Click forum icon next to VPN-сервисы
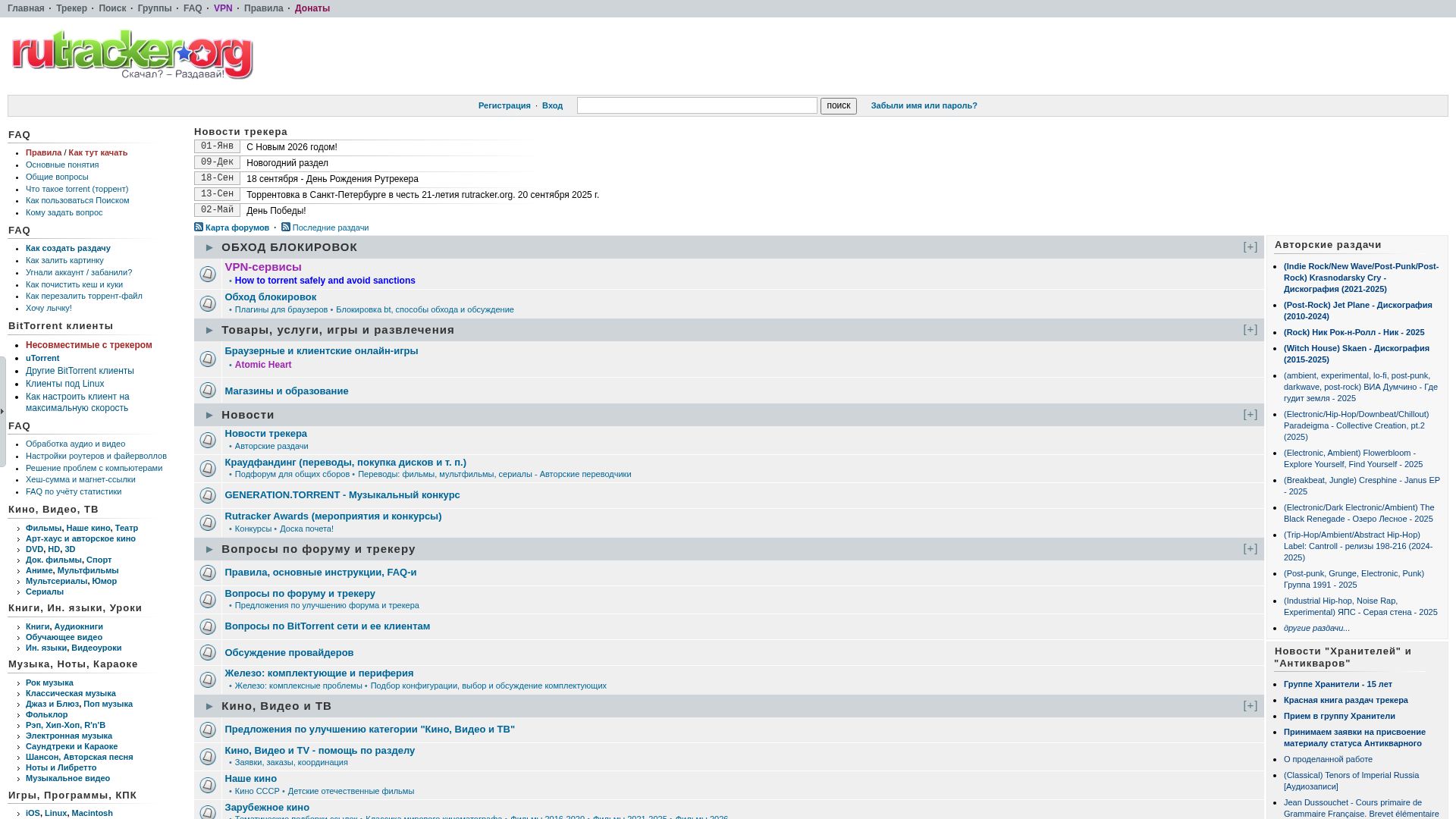This screenshot has width=1456, height=819. point(208,274)
